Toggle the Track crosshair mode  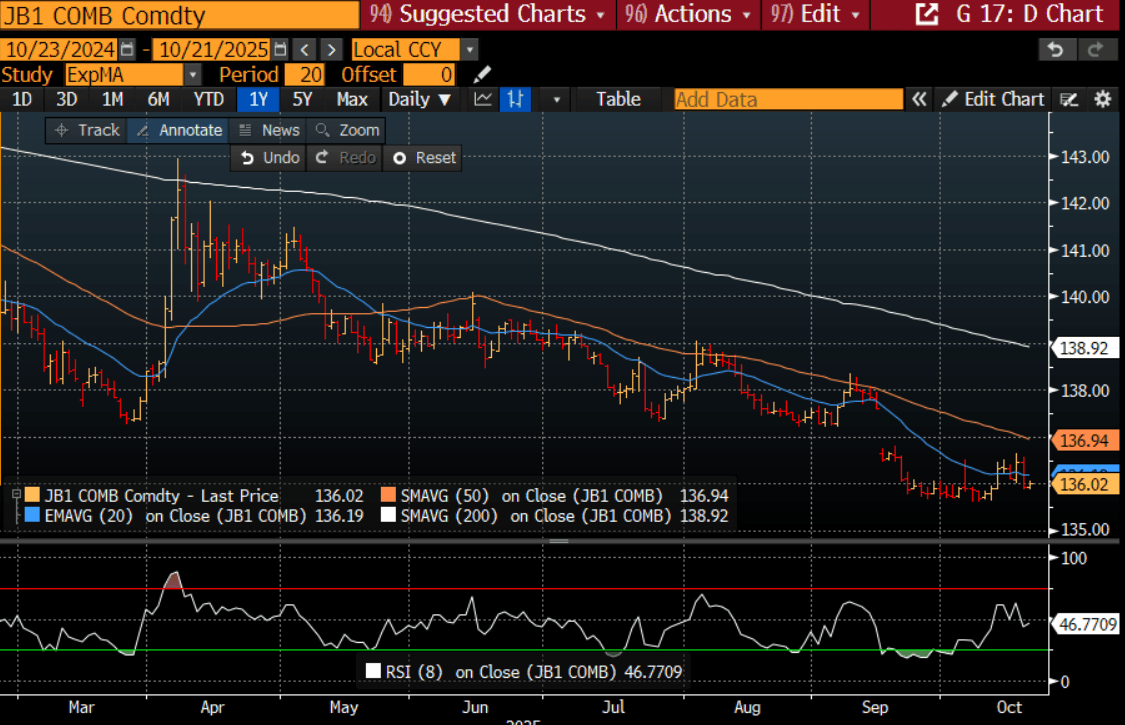[x=86, y=130]
